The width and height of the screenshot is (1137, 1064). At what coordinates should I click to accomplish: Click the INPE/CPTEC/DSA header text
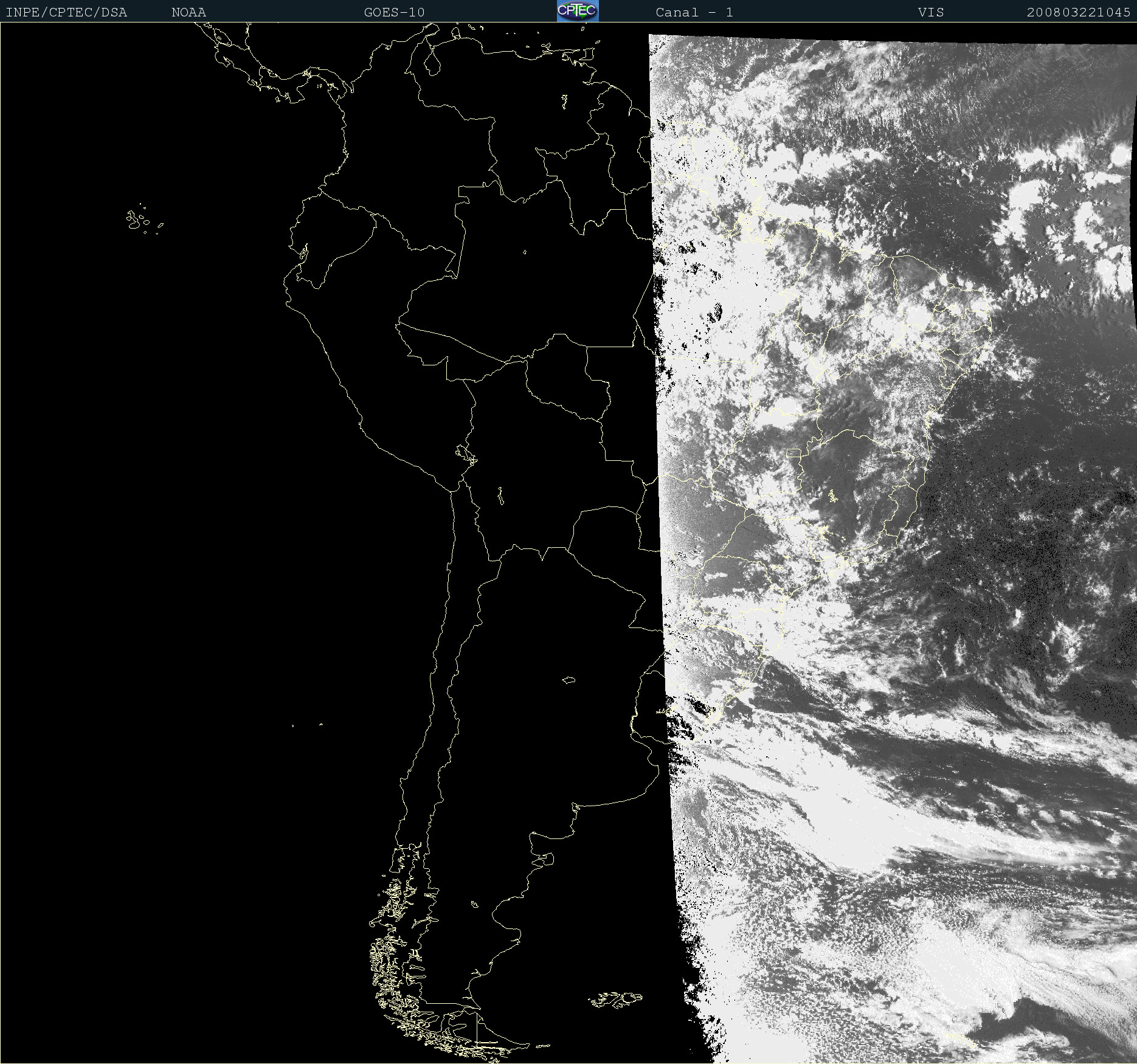66,12
